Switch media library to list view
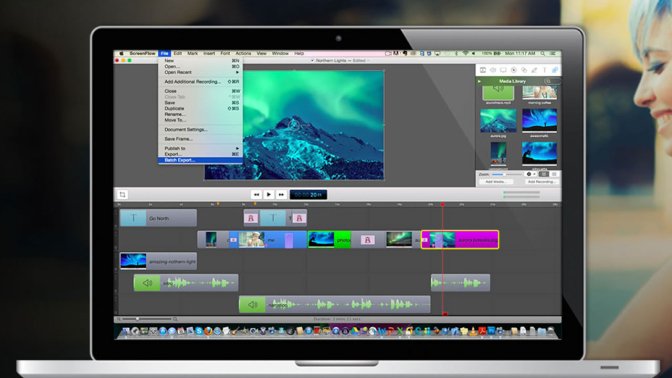 (554, 174)
